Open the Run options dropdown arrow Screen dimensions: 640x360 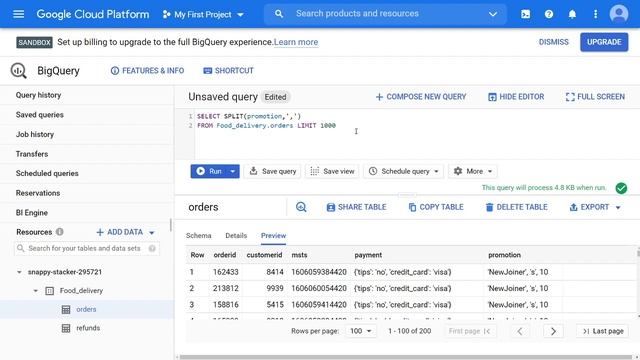[x=233, y=171]
